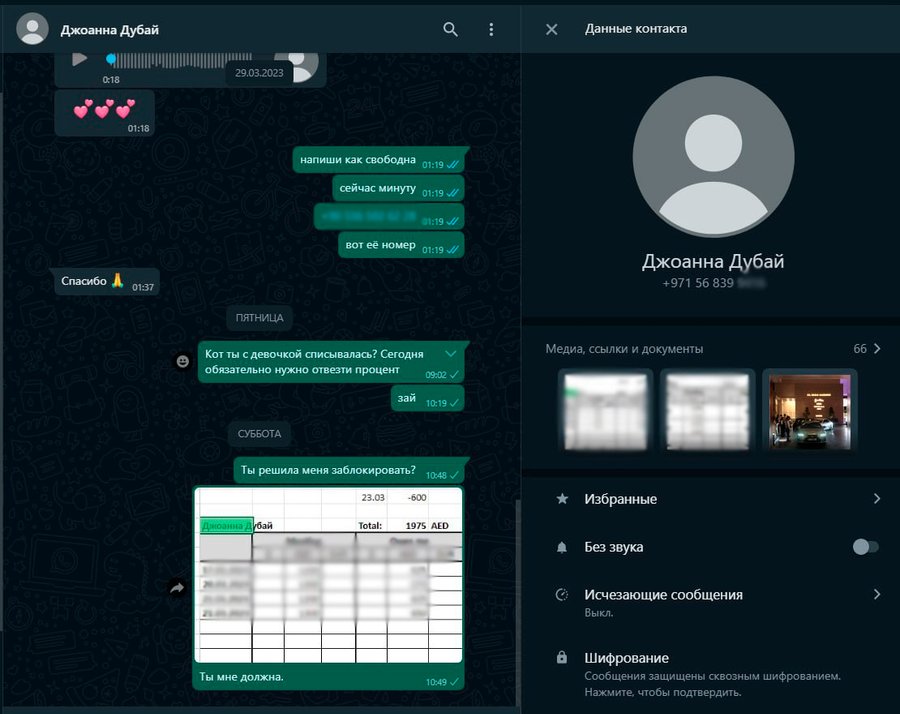Screen dimensions: 900x714
Task: Open the shared spreadsheet image in chat
Action: [x=328, y=575]
